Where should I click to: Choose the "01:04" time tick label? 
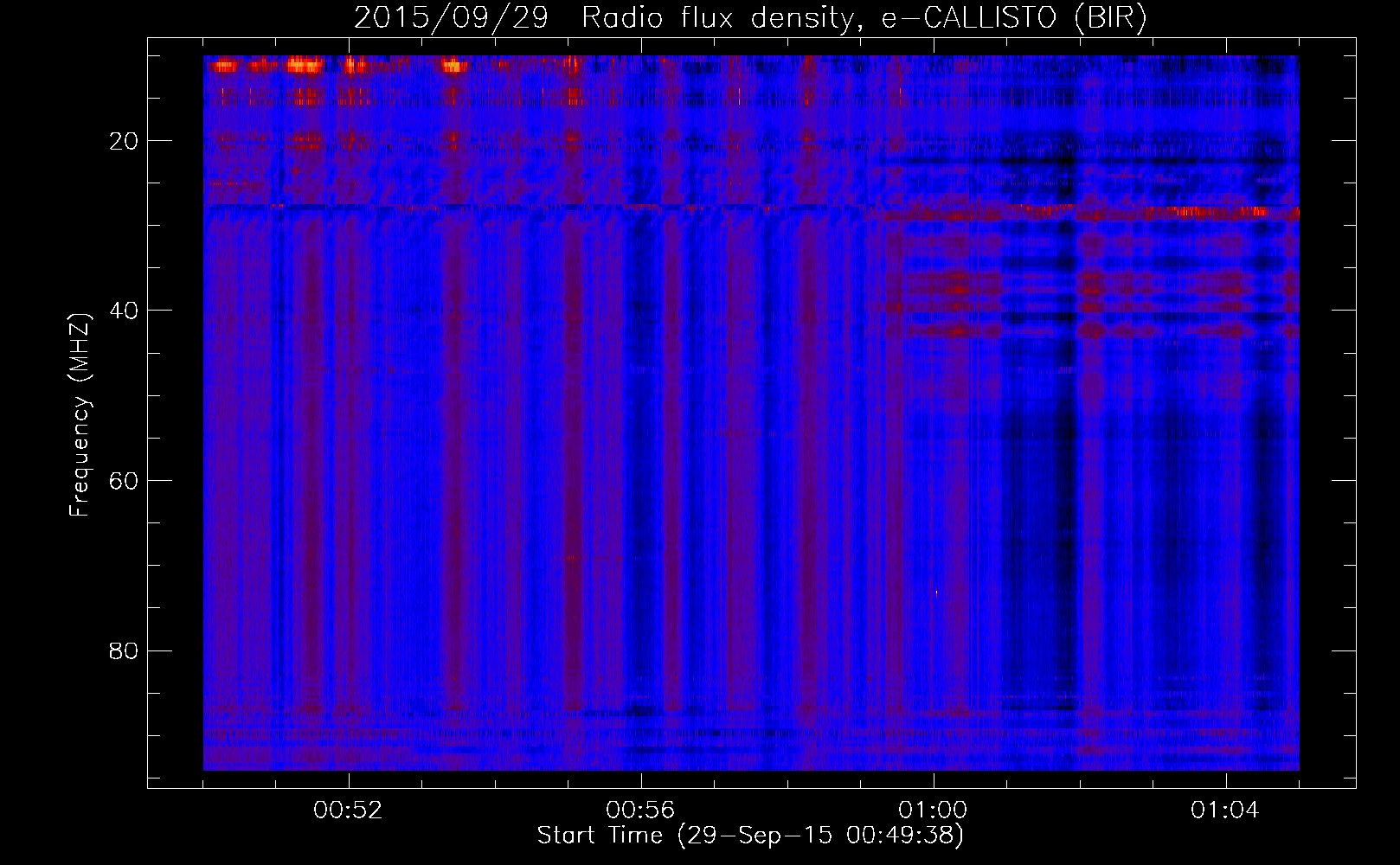point(1225,811)
